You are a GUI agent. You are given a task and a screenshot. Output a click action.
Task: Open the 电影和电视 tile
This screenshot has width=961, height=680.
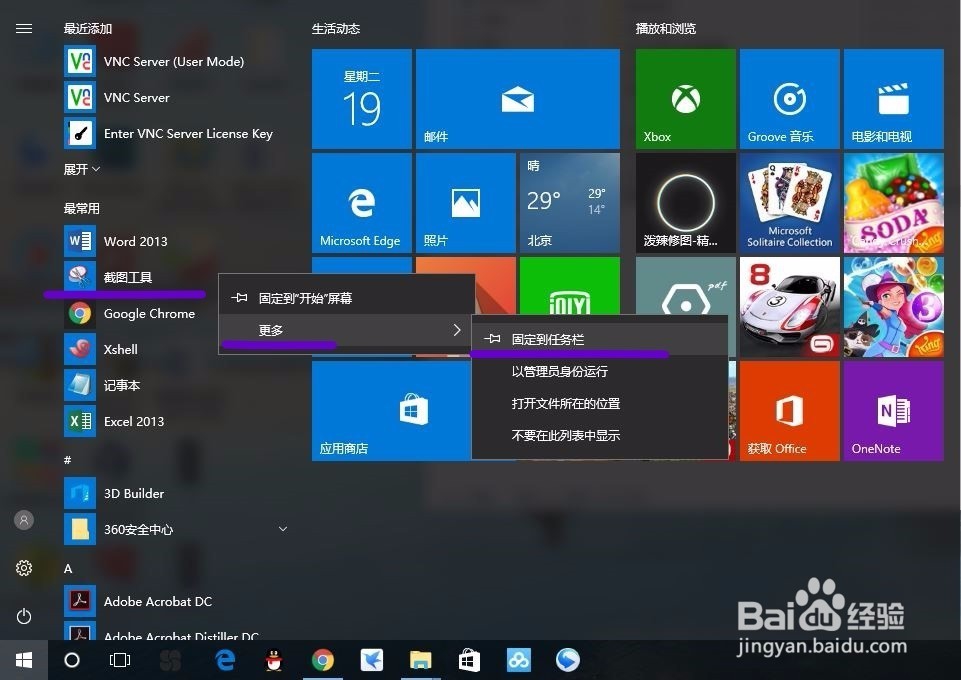[894, 99]
